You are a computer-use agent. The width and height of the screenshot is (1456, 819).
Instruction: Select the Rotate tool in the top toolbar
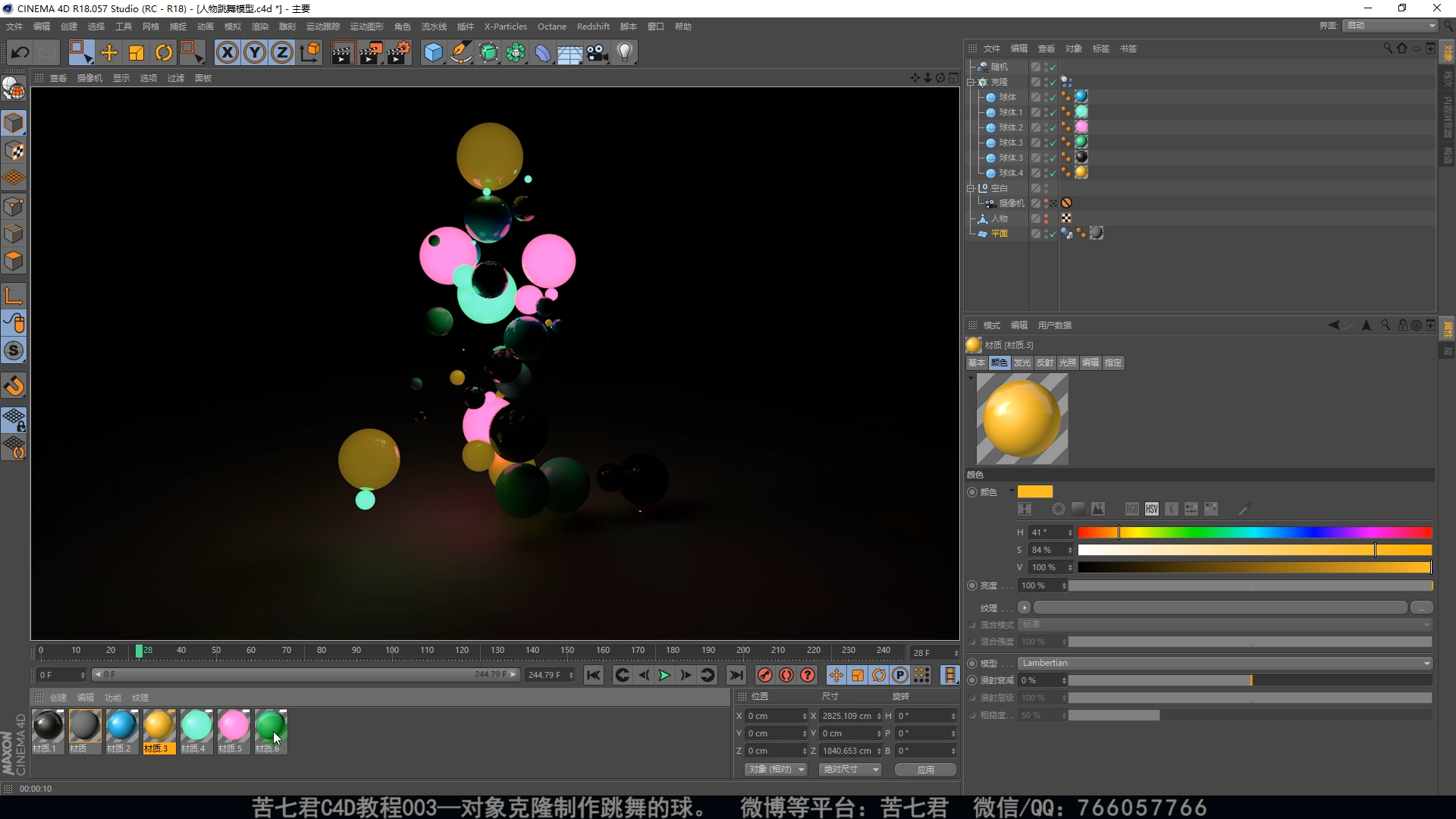click(164, 52)
